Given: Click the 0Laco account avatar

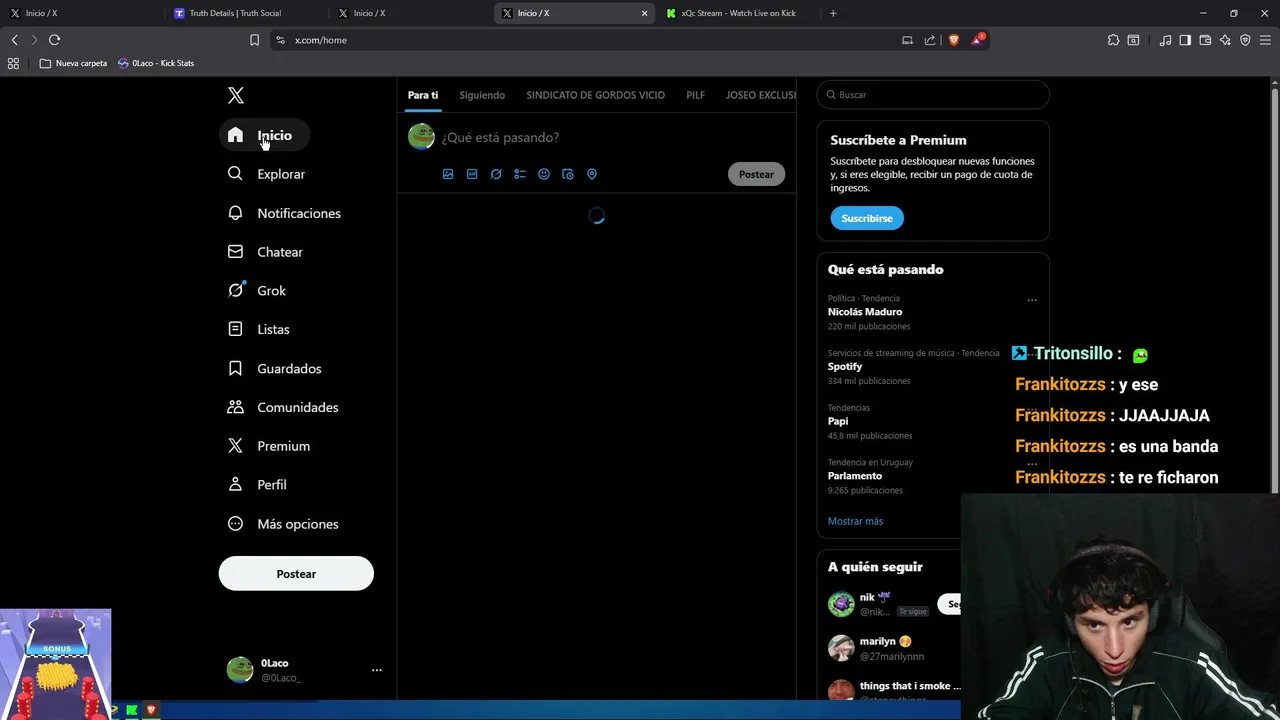Looking at the screenshot, I should 240,670.
